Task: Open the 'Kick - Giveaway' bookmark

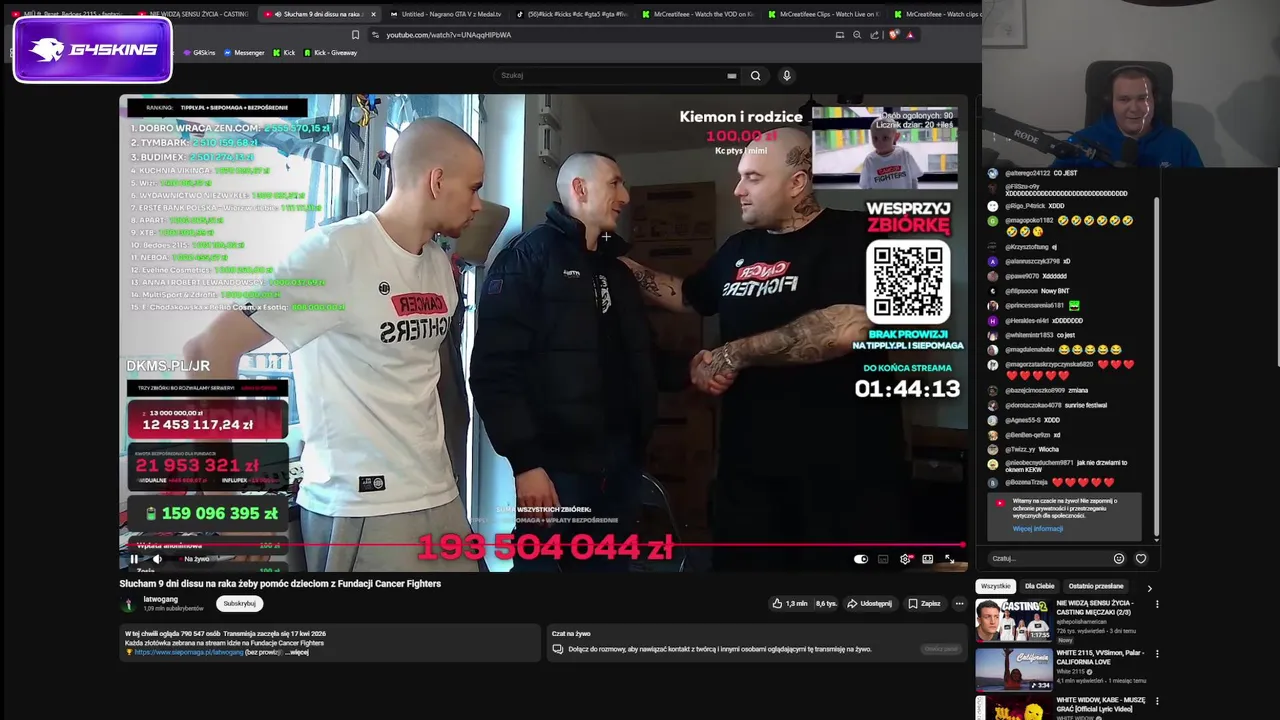Action: click(329, 53)
